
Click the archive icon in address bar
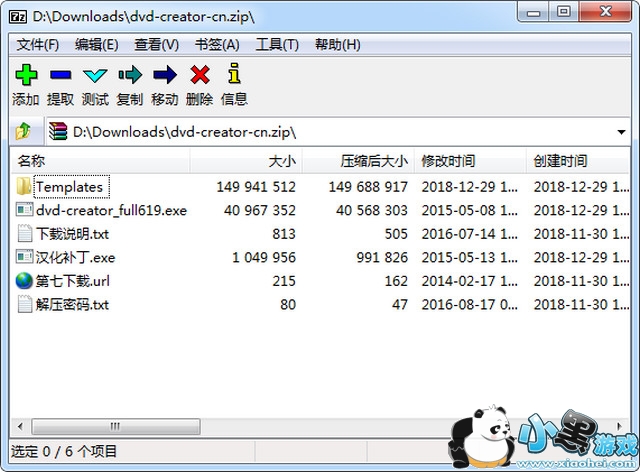point(58,131)
